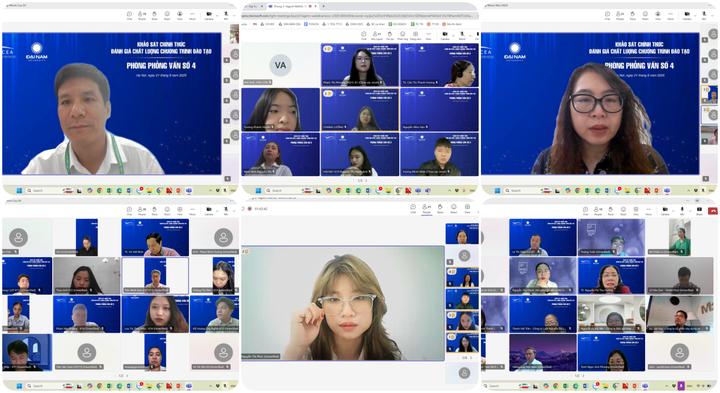Select the VA avatar participant tile
The image size is (720, 393).
click(281, 64)
